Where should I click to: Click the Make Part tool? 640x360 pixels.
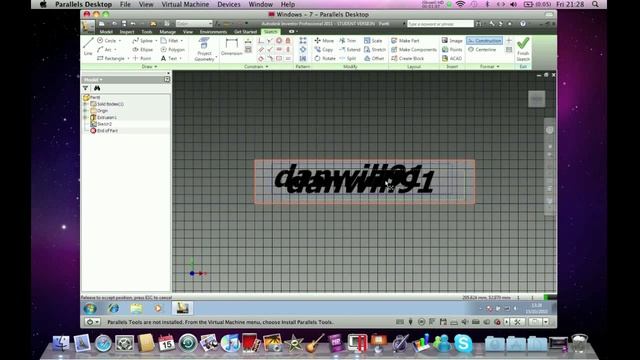click(405, 41)
